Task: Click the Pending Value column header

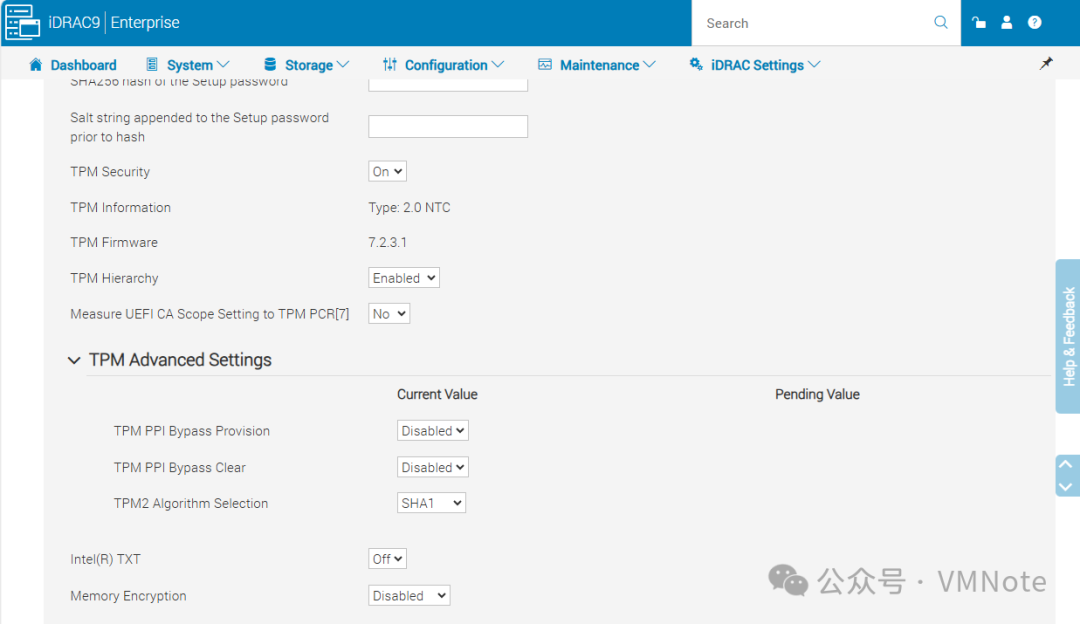Action: click(x=817, y=395)
